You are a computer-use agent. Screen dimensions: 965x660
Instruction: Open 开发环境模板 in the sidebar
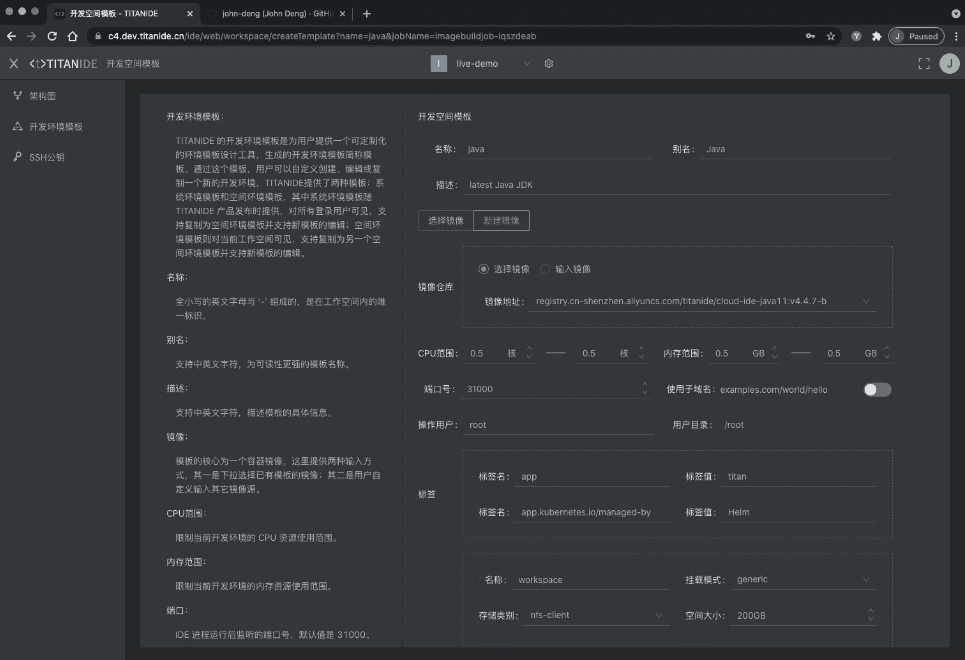click(x=55, y=127)
